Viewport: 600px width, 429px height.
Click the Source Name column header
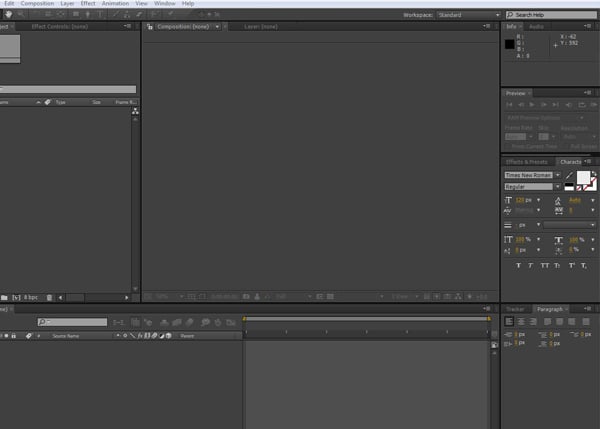point(65,336)
